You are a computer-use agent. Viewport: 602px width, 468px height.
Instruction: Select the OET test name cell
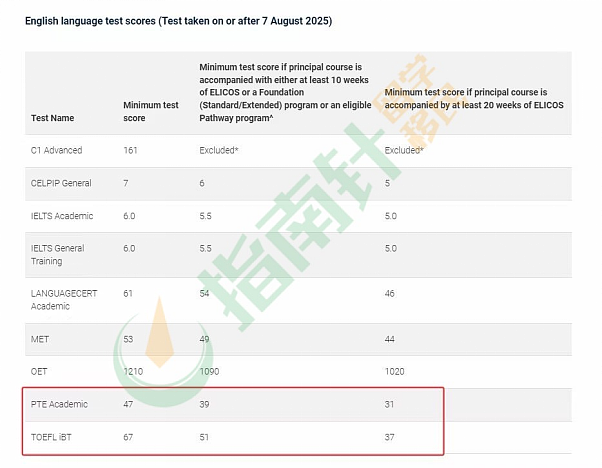coord(39,372)
